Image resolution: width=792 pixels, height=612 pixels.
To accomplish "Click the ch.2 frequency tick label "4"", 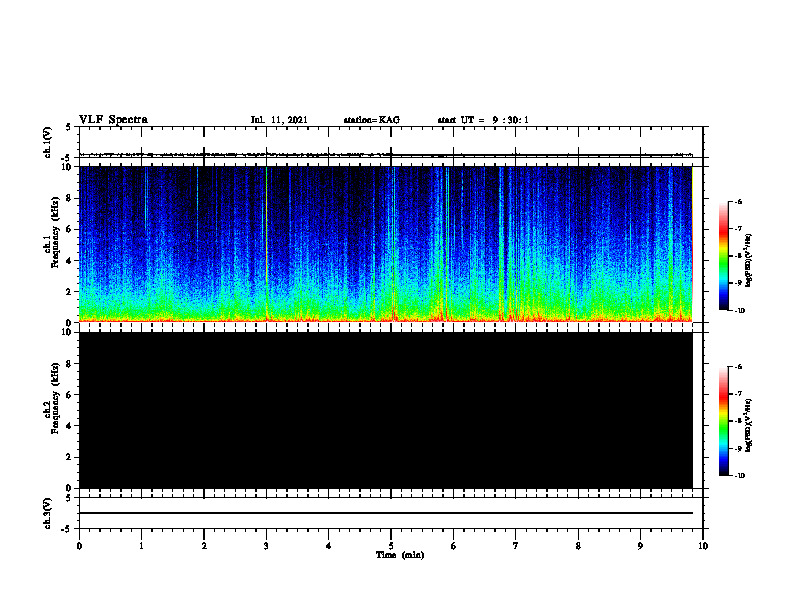I will point(69,426).
